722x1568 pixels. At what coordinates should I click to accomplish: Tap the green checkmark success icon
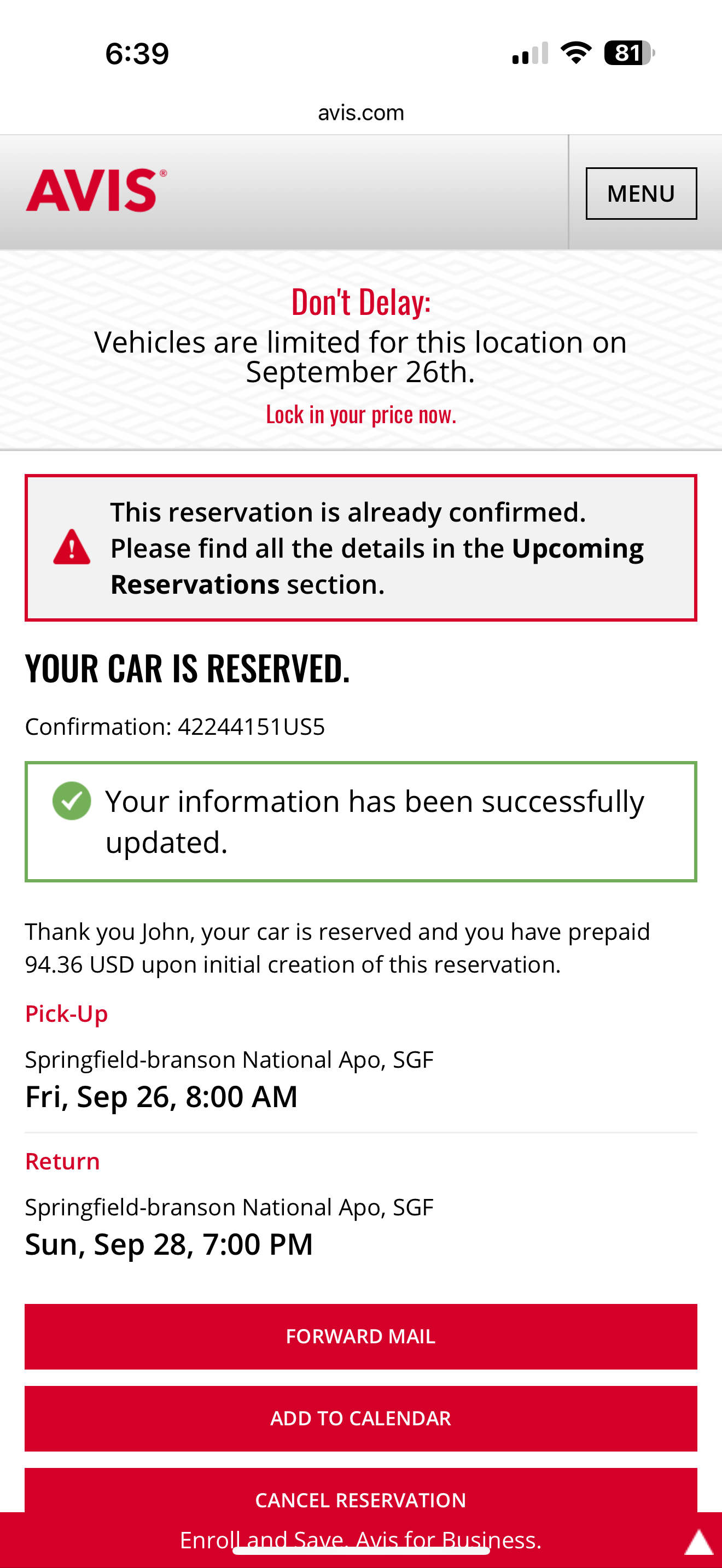coord(72,800)
